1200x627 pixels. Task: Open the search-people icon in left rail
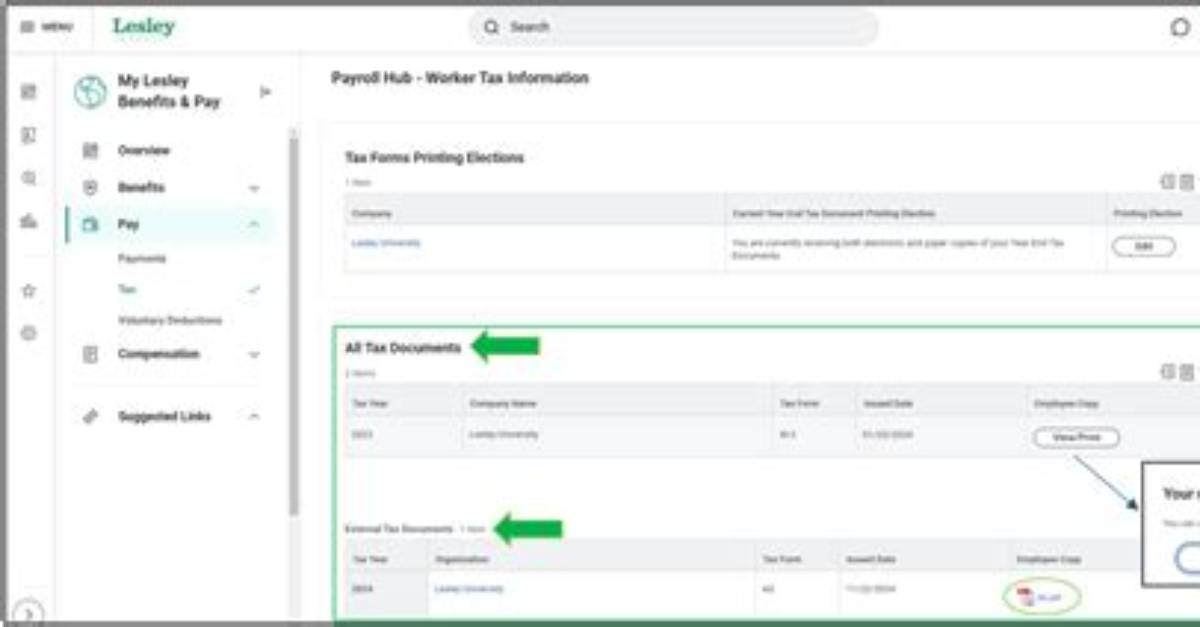point(29,178)
